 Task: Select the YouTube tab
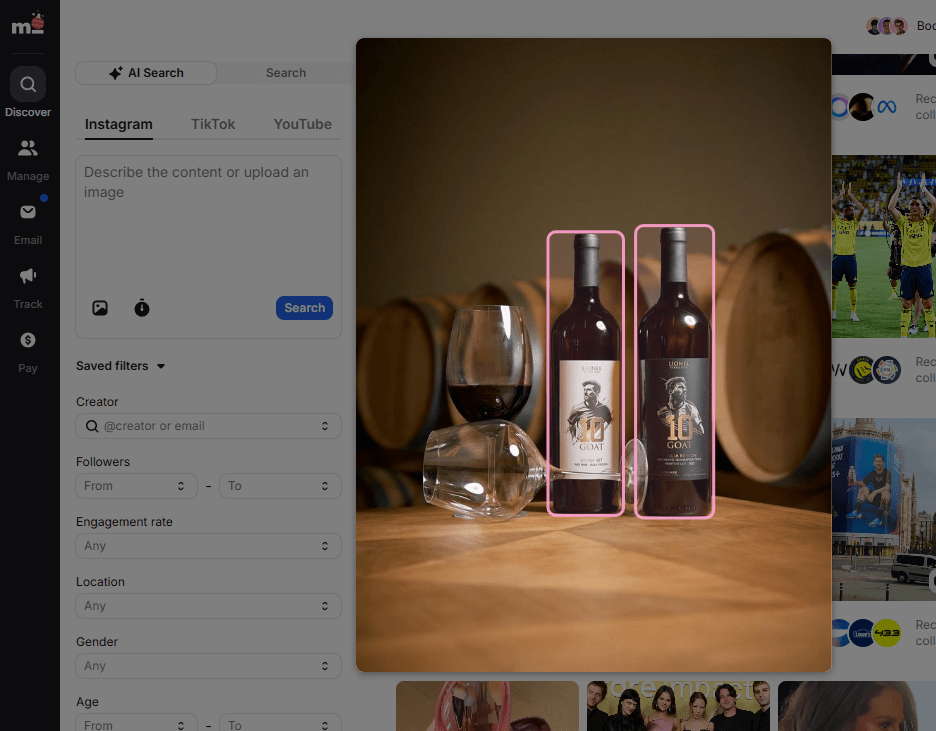[x=303, y=124]
